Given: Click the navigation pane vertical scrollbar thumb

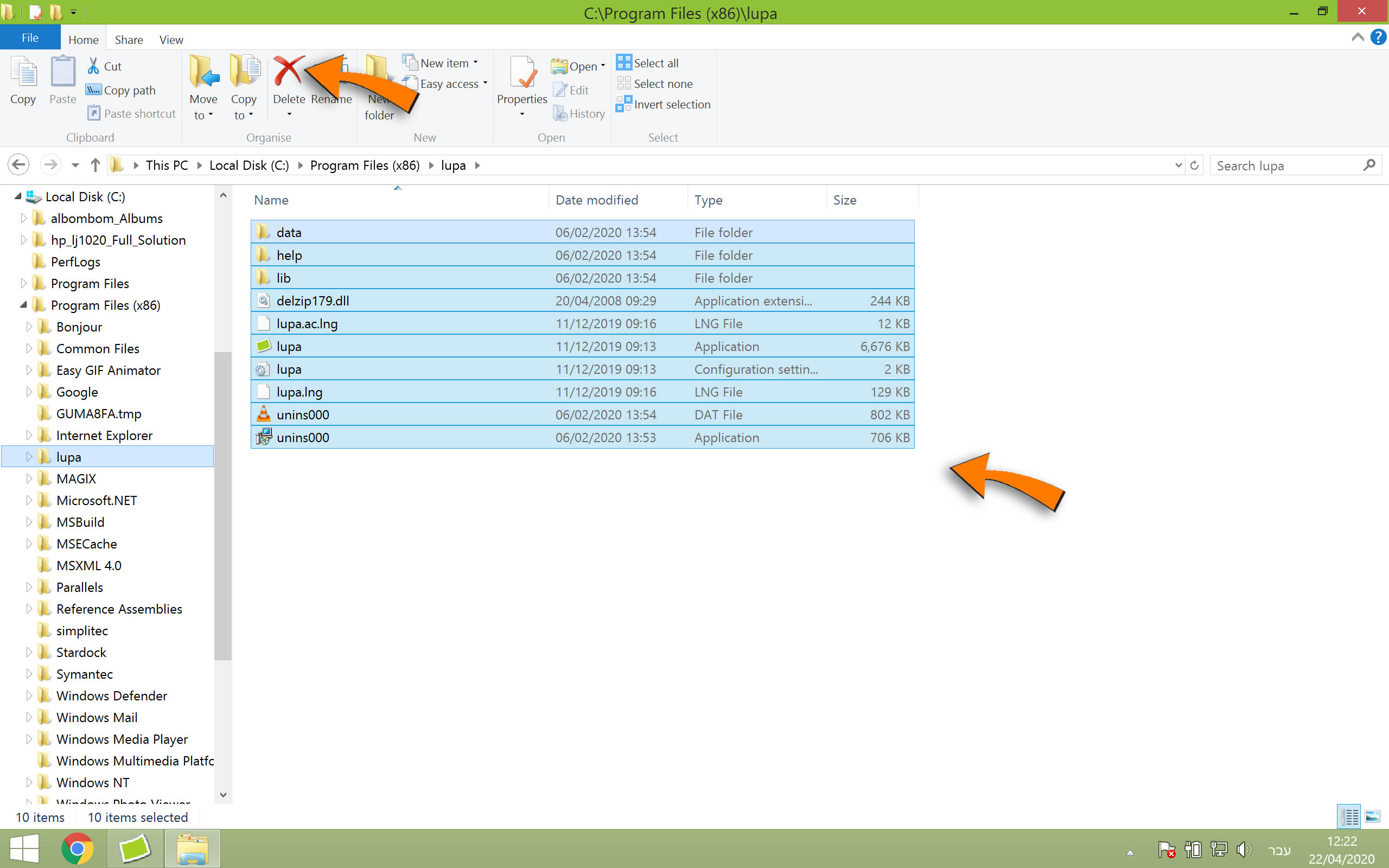Looking at the screenshot, I should (222, 505).
